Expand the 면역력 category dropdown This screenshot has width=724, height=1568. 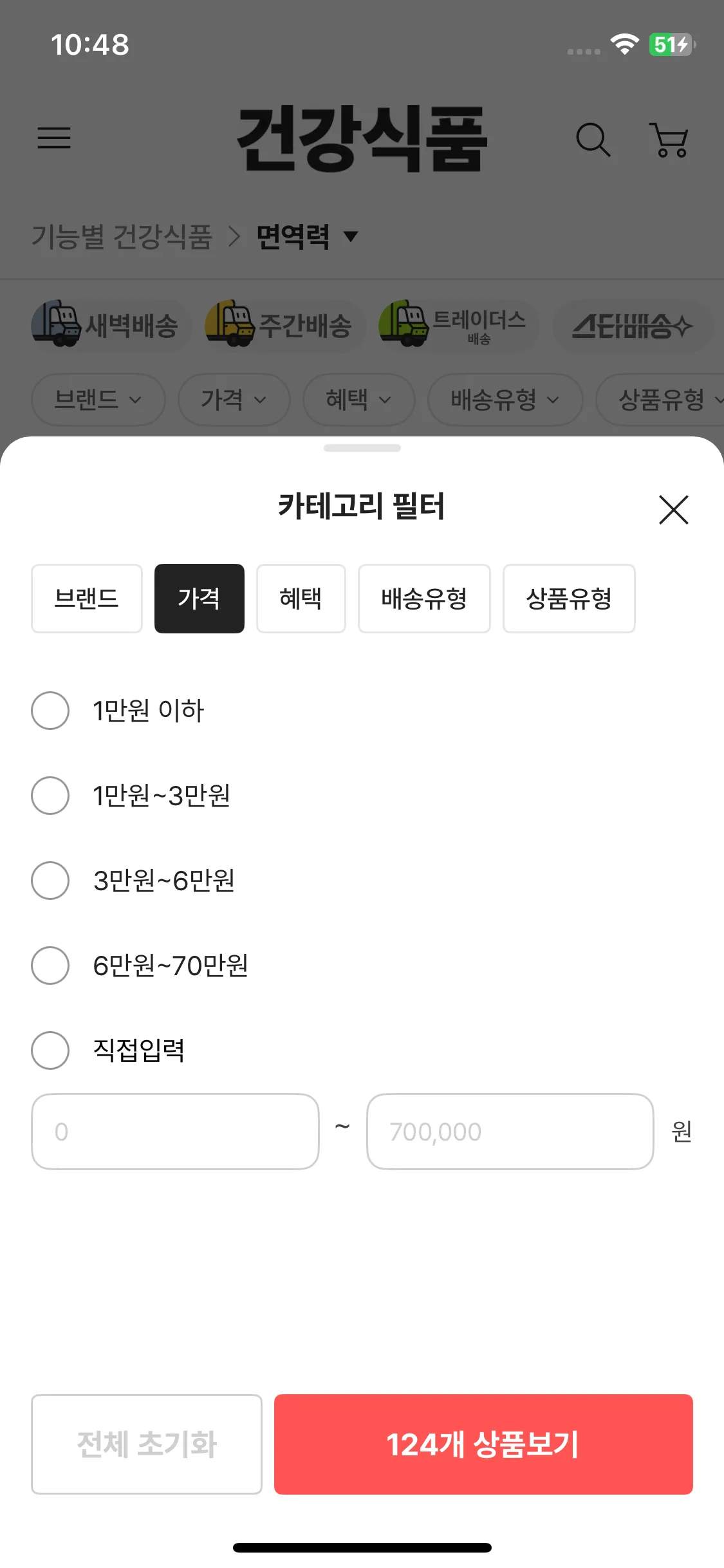307,236
